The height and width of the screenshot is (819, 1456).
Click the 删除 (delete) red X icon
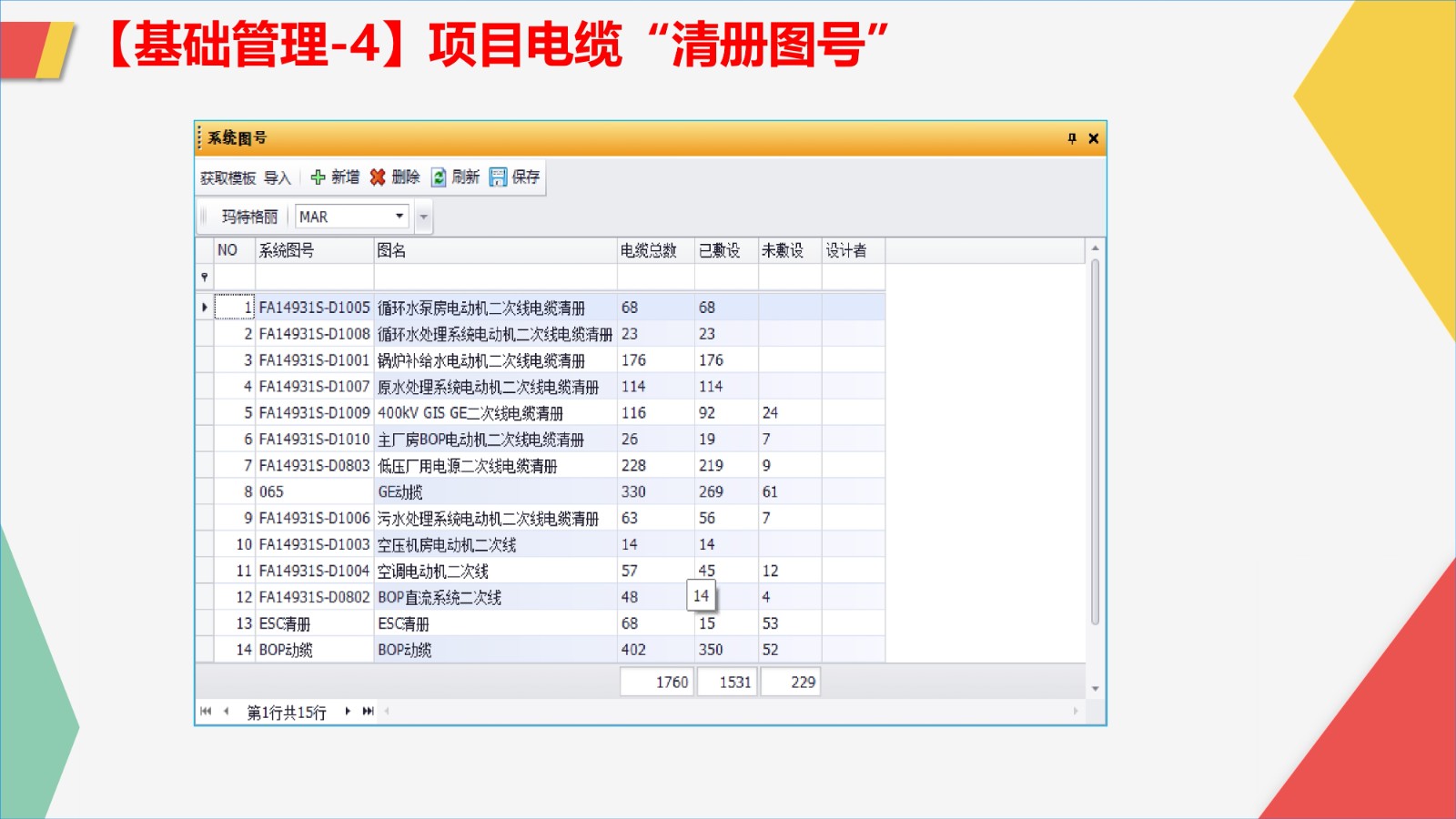point(378,177)
